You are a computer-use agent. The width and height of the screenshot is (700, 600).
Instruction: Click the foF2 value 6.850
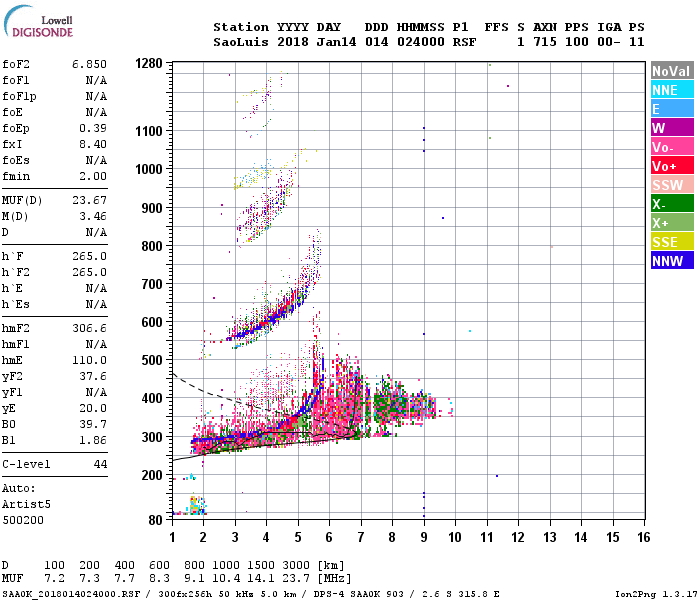pos(89,64)
